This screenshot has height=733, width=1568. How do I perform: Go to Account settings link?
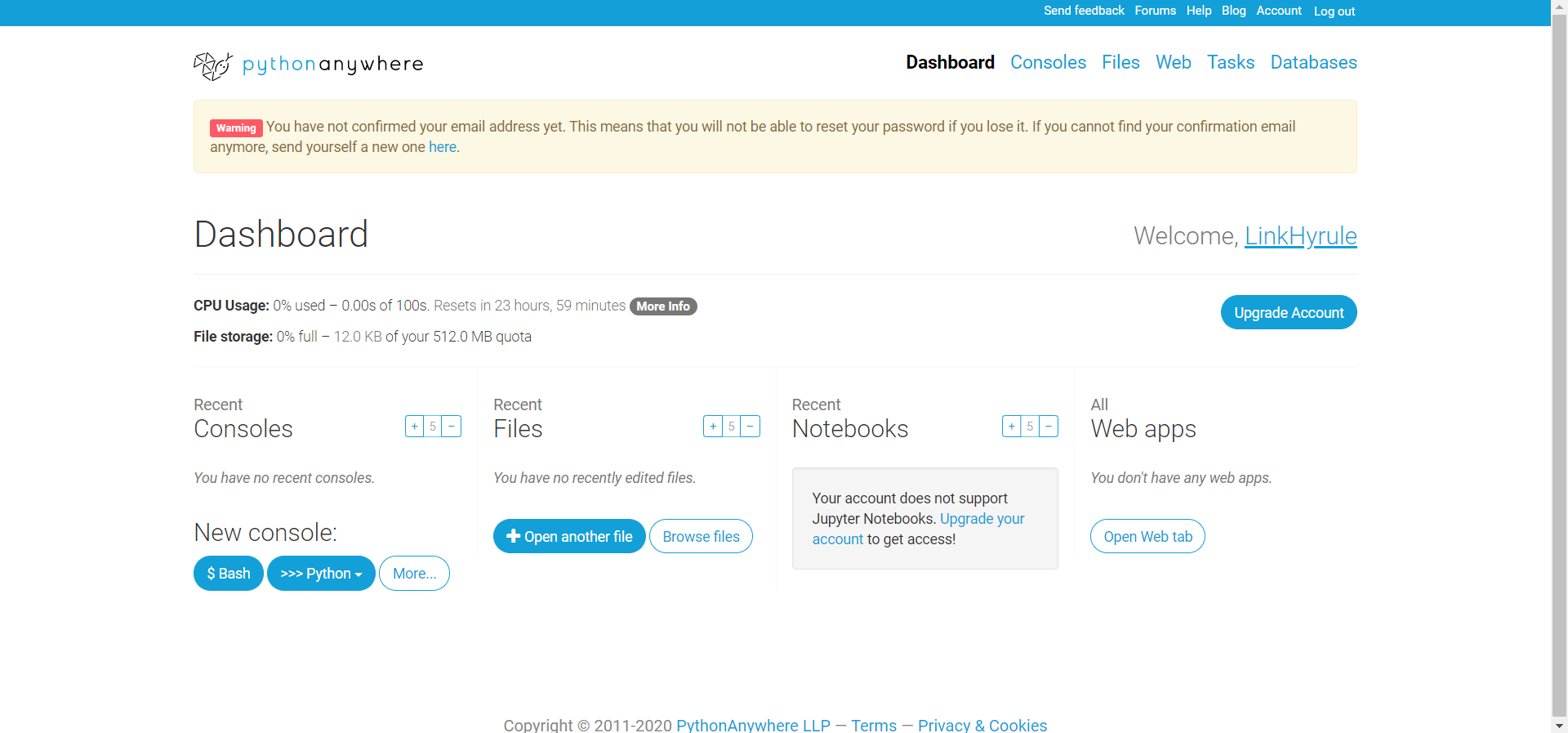tap(1279, 11)
